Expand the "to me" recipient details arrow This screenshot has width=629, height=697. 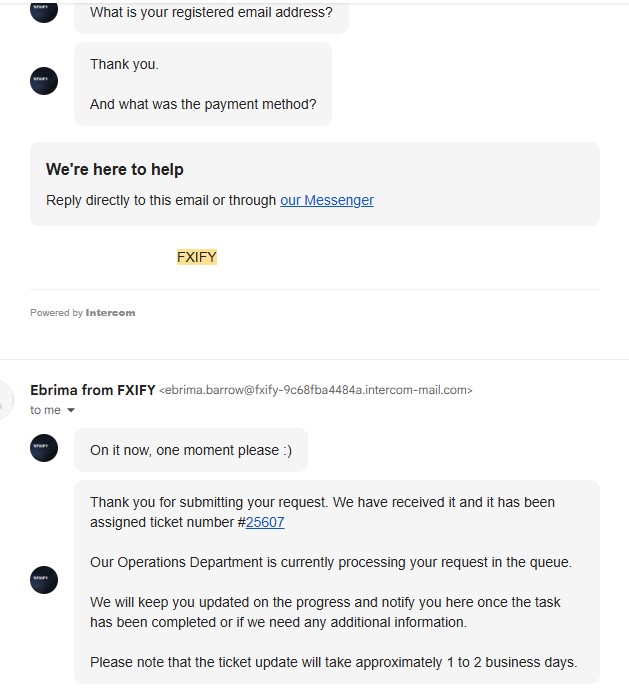[71, 410]
